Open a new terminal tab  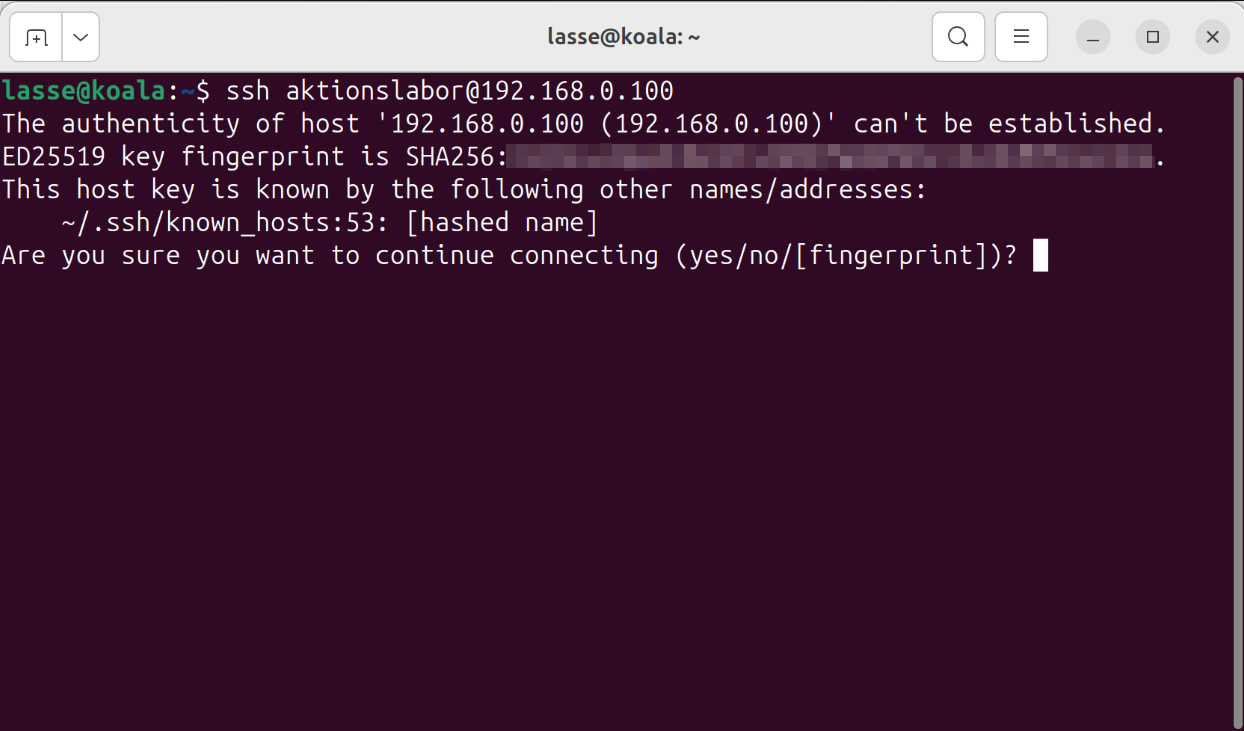36,38
